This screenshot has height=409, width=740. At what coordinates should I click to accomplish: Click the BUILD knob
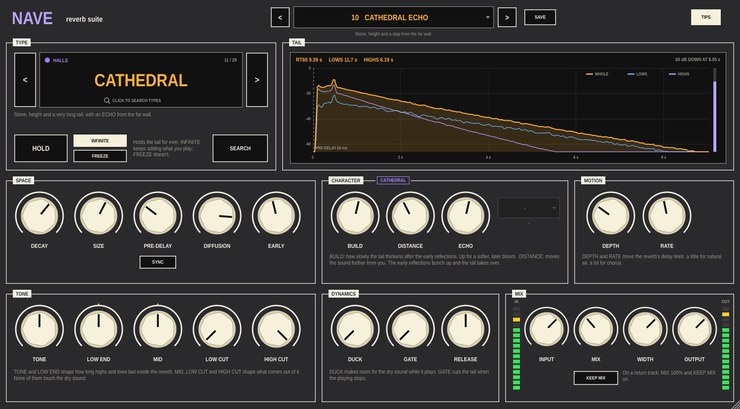click(x=355, y=216)
